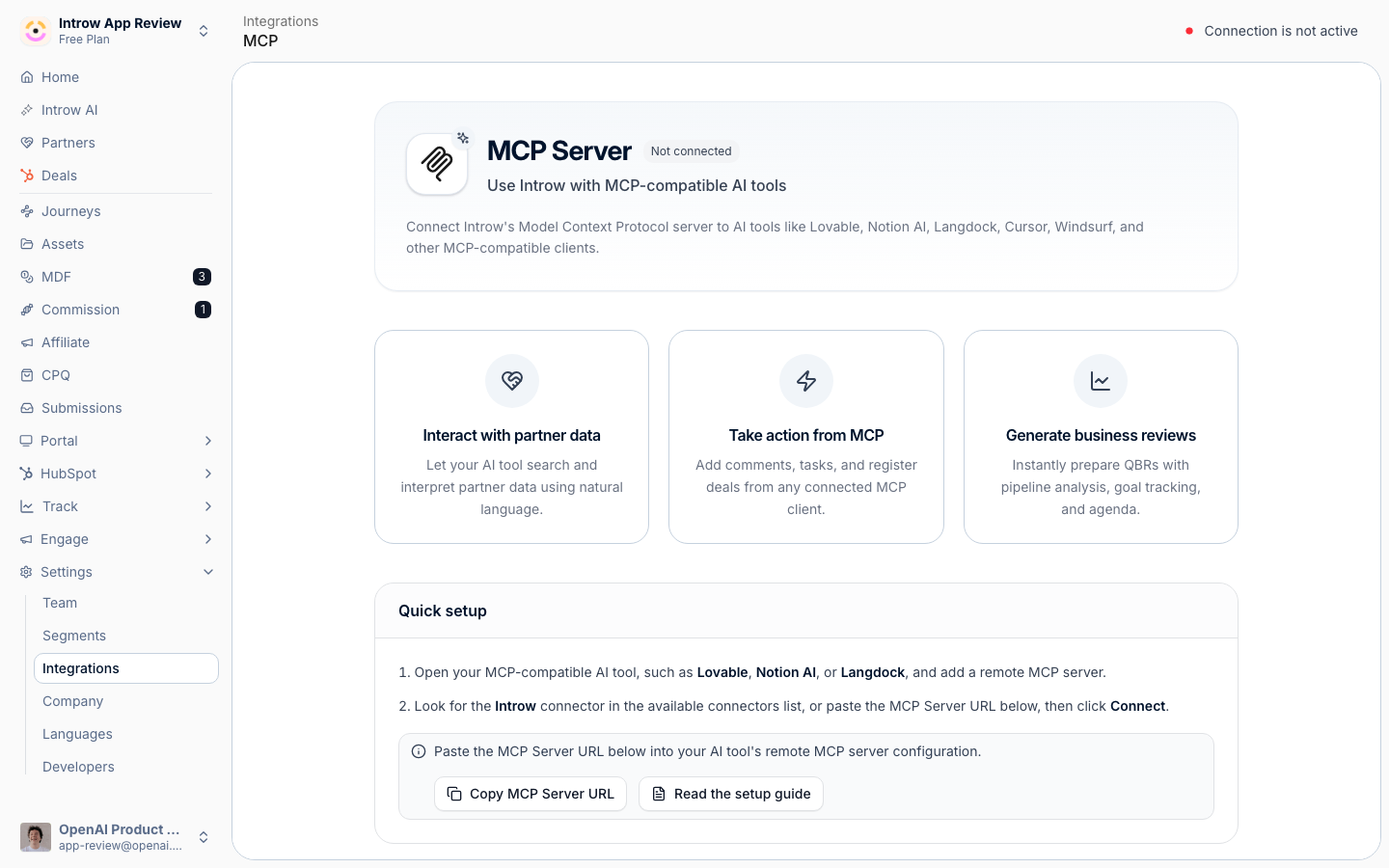Open the workspace switcher dropdown arrows

pos(204,31)
